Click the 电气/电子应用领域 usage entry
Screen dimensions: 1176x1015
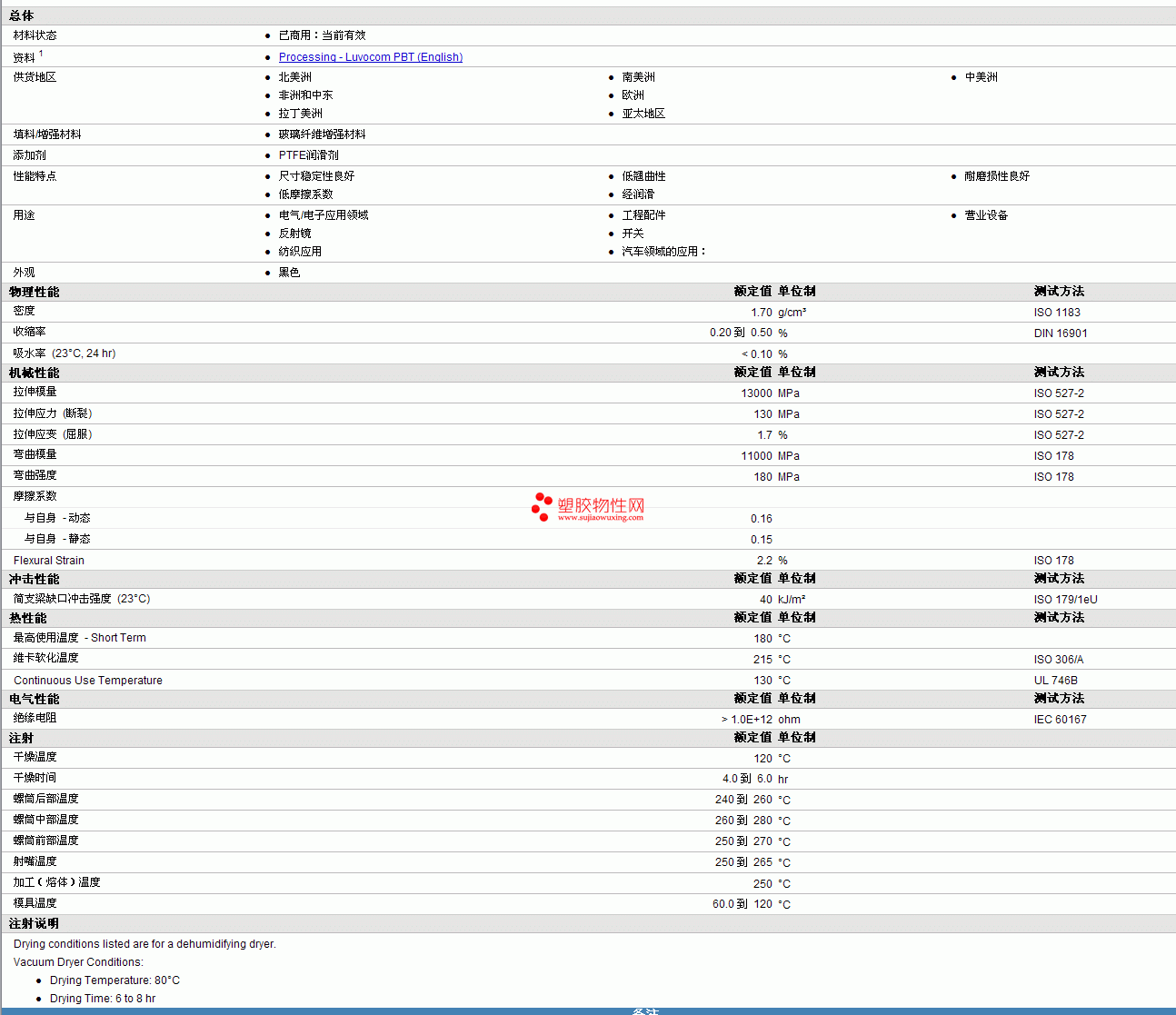pos(324,215)
